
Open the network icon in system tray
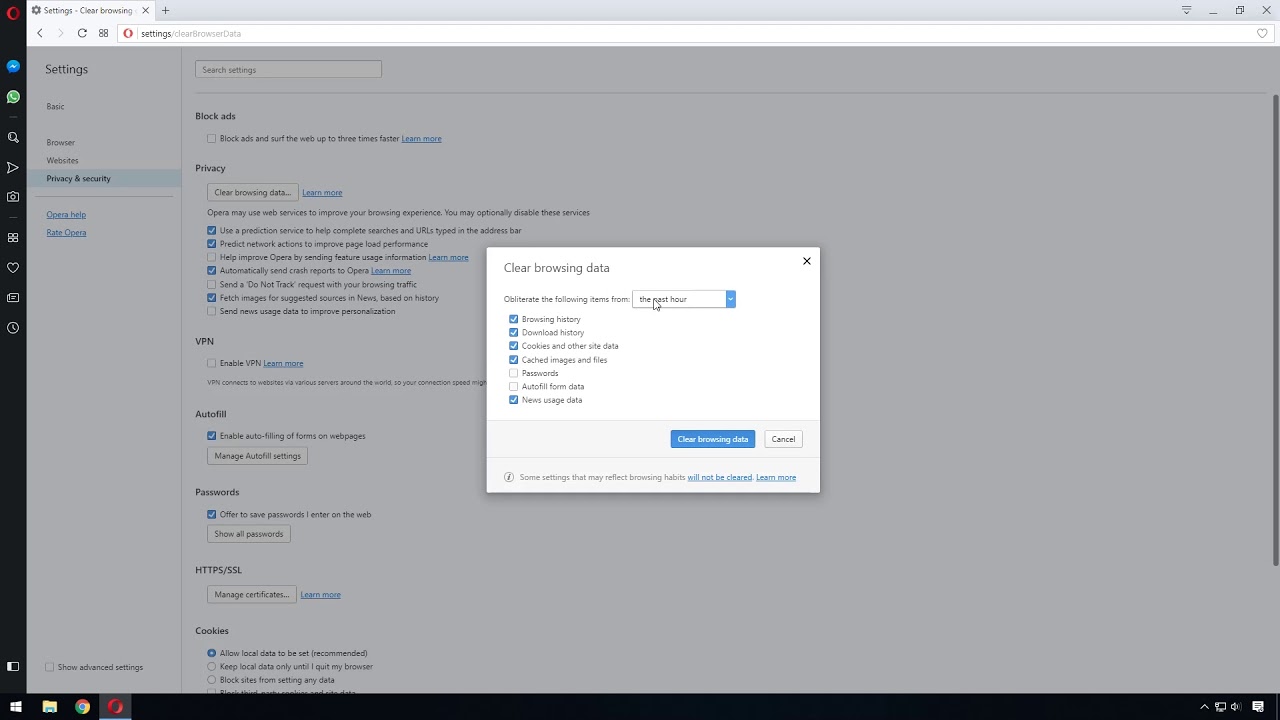click(x=1220, y=707)
